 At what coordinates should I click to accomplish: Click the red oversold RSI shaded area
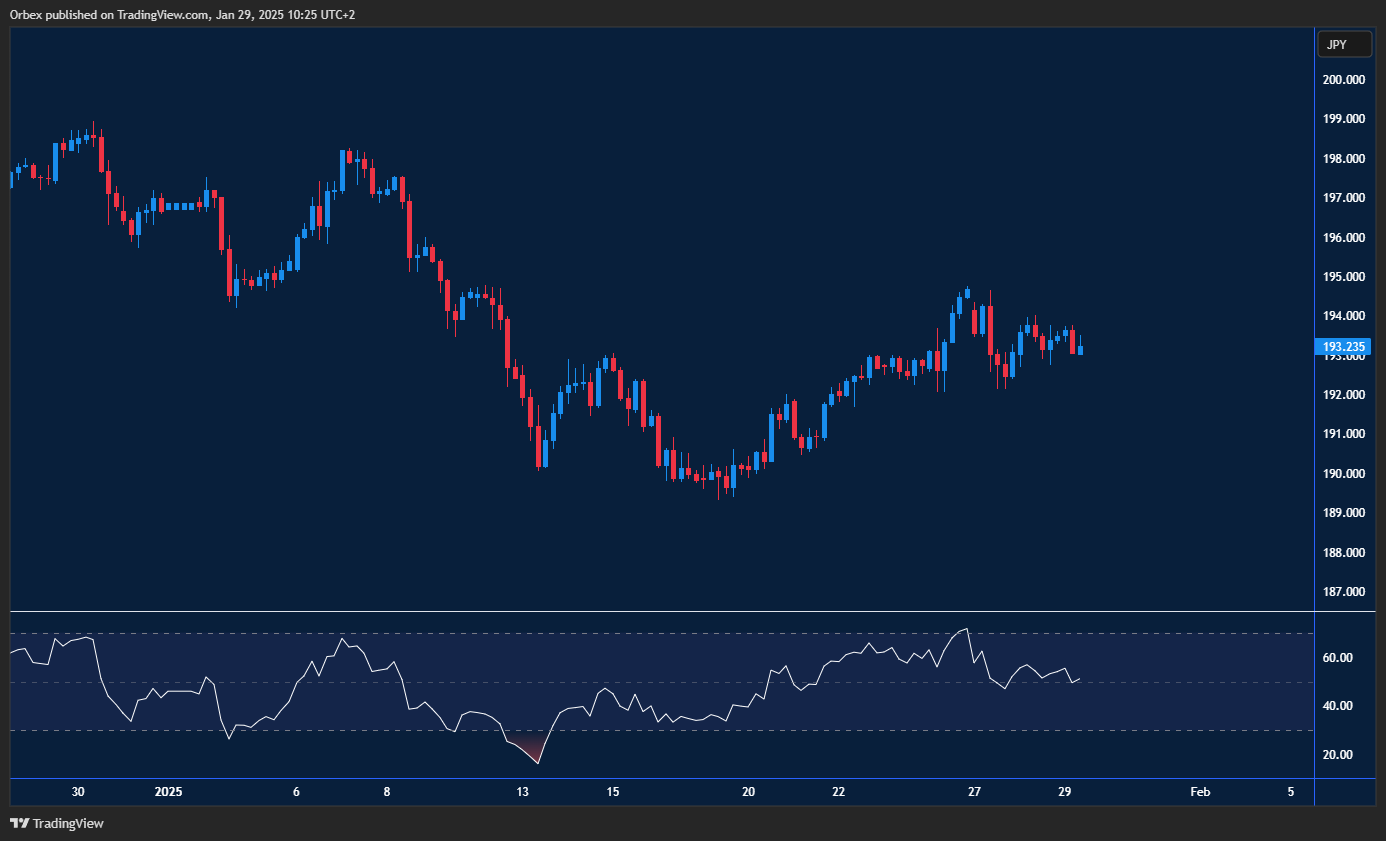(x=533, y=750)
